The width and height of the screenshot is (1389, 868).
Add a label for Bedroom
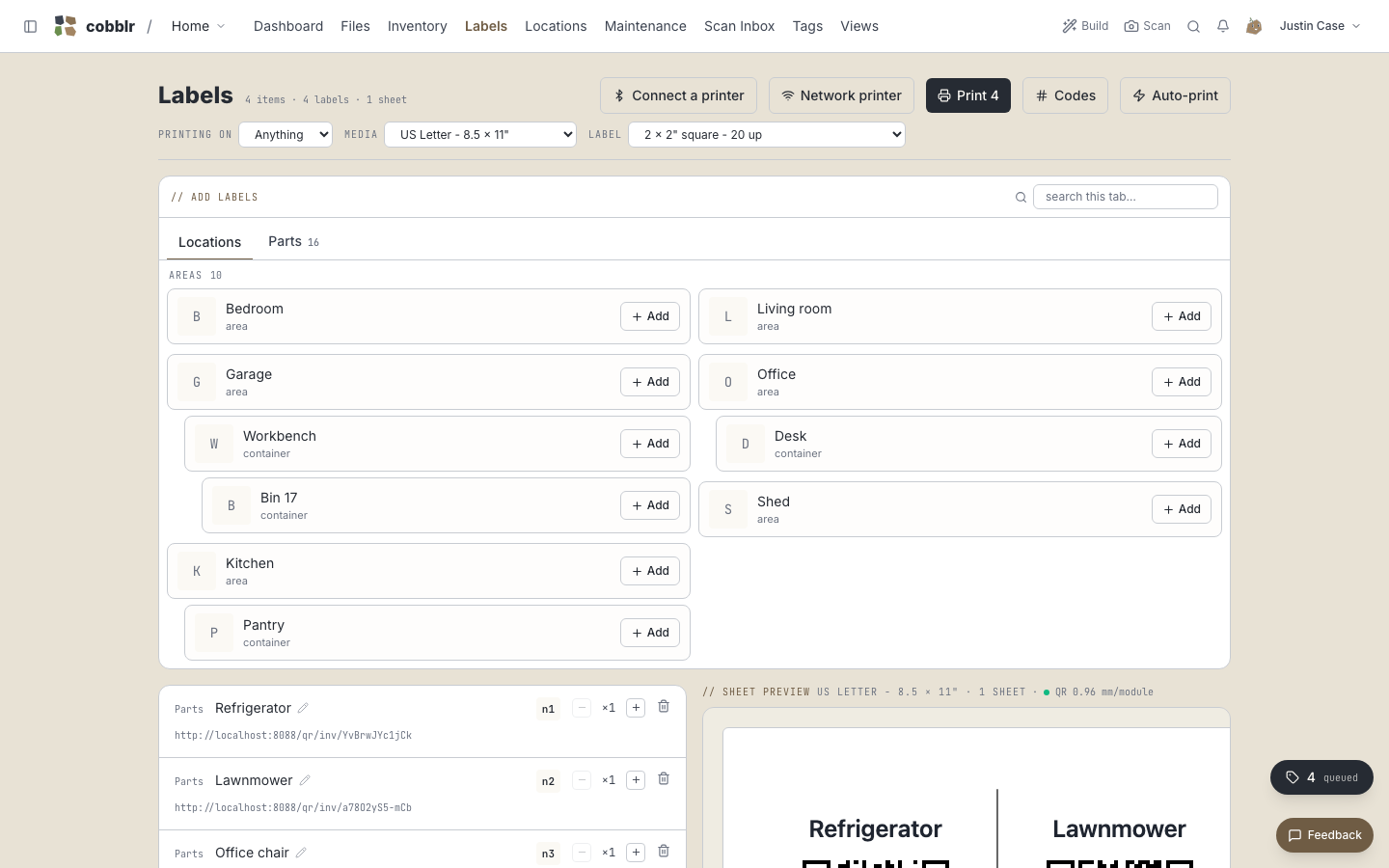[650, 316]
